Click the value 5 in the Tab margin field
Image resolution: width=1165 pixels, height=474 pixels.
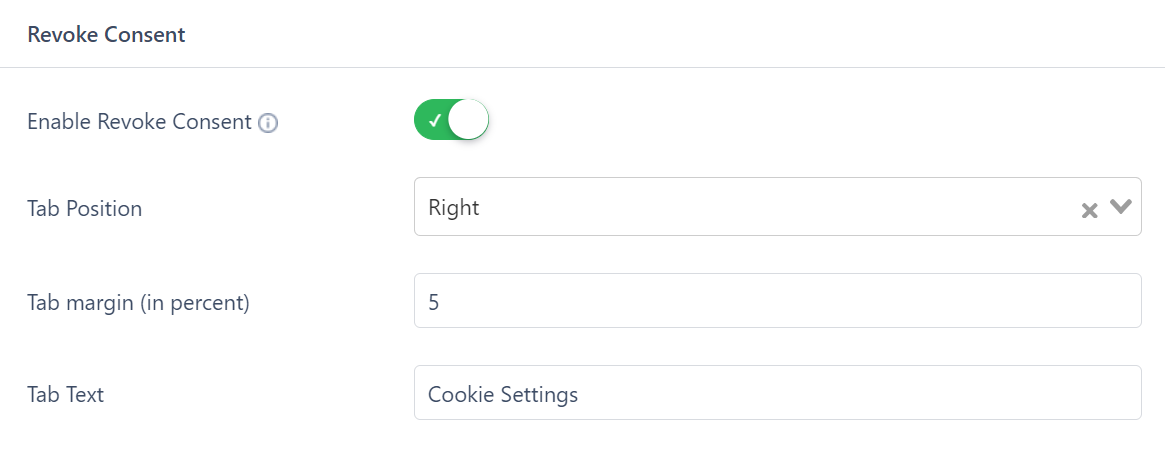click(433, 302)
